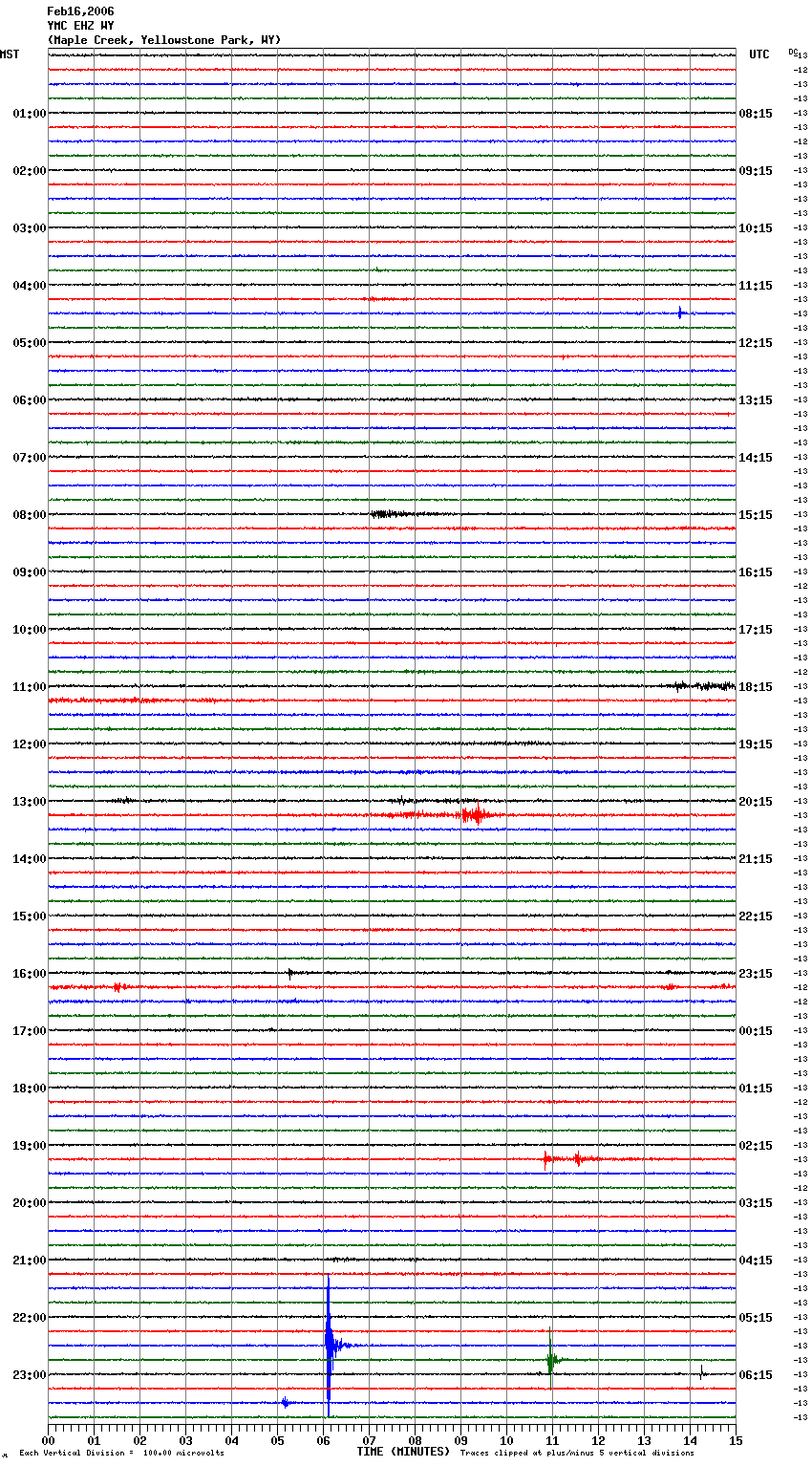Click the '08:00' MST time label
Viewport: 812px width, 1466px height.
click(29, 515)
